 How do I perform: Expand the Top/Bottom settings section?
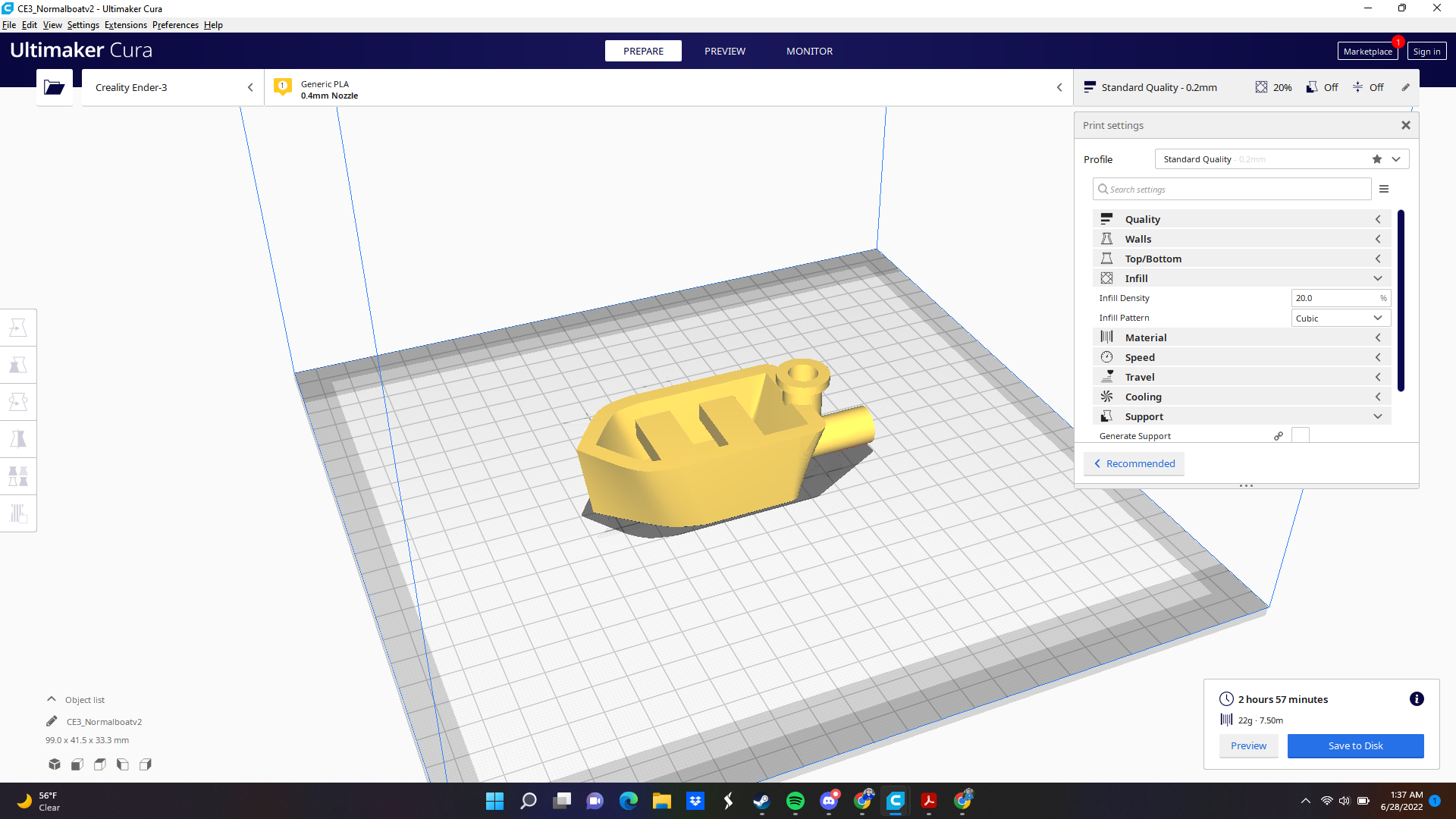[x=1241, y=259]
